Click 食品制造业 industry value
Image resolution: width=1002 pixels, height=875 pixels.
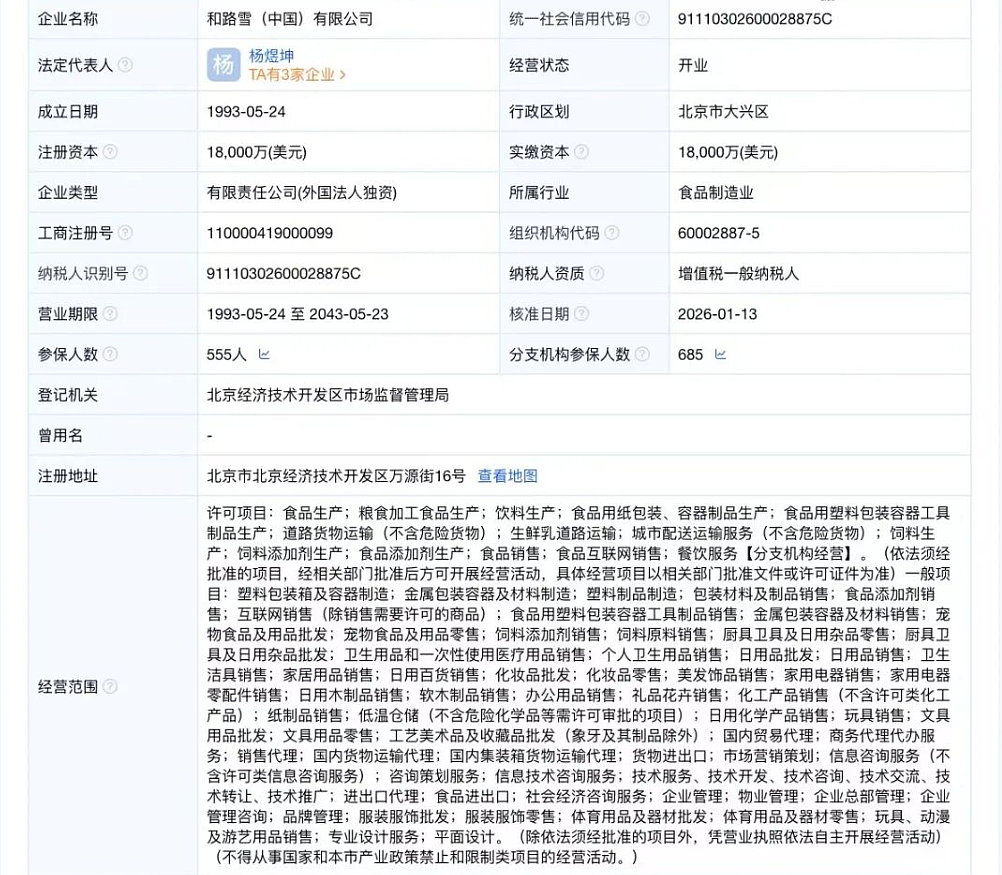[716, 192]
